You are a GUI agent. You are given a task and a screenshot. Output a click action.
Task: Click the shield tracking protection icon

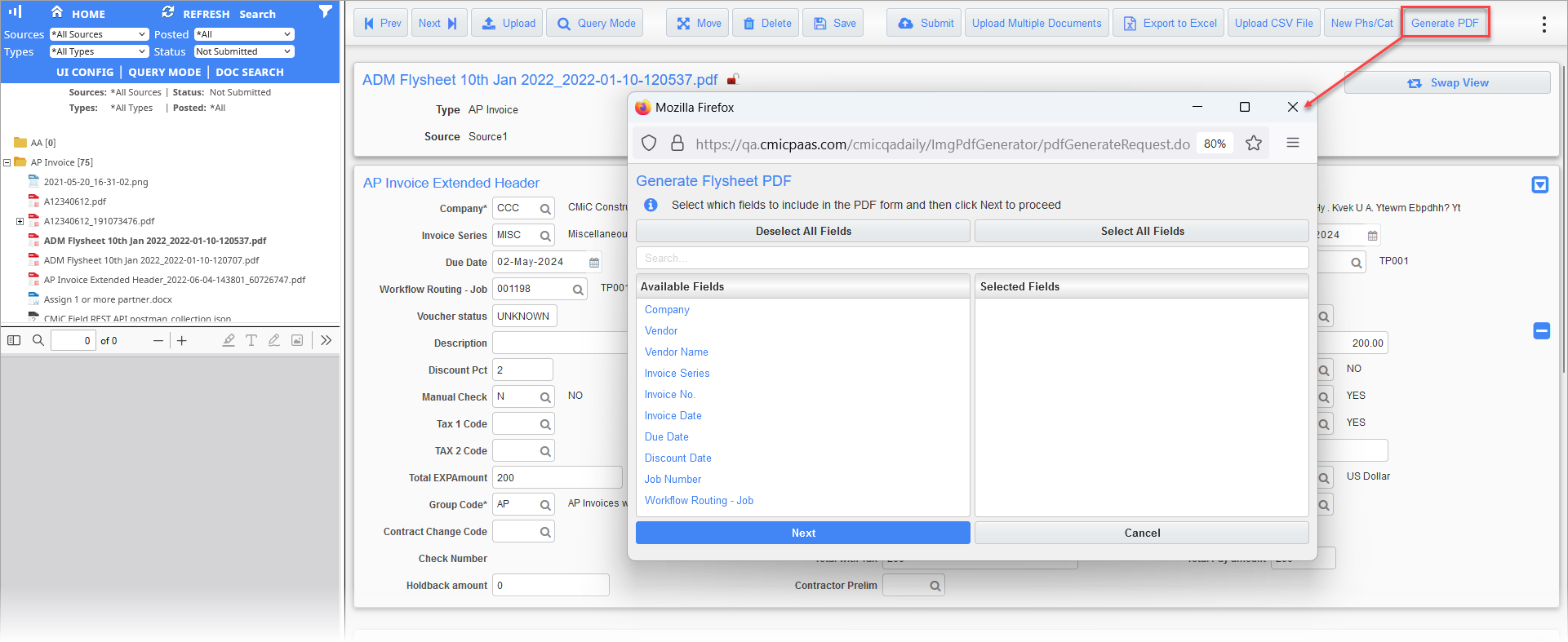click(649, 144)
